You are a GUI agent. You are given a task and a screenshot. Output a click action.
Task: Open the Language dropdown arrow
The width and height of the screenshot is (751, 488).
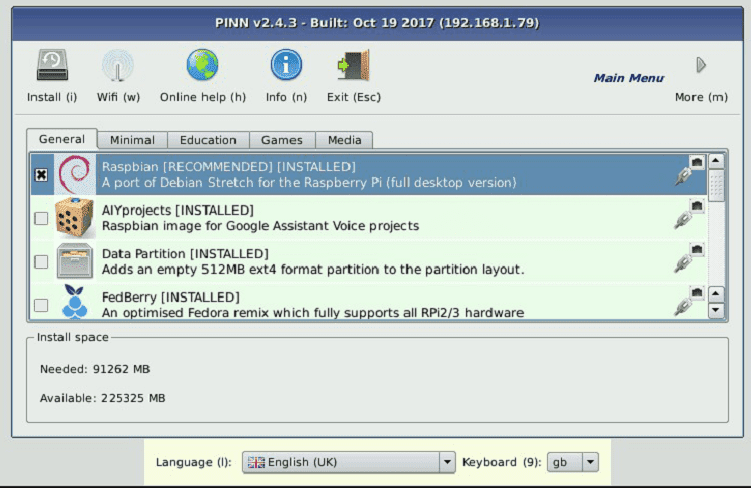tap(447, 462)
